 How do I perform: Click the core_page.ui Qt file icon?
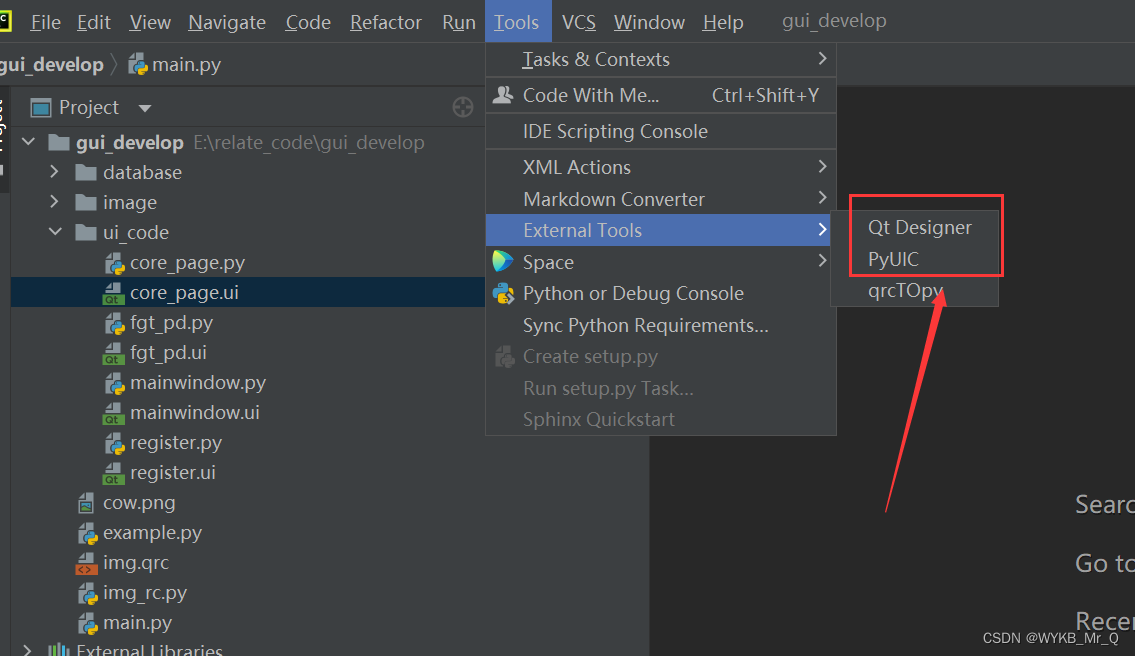tap(114, 294)
